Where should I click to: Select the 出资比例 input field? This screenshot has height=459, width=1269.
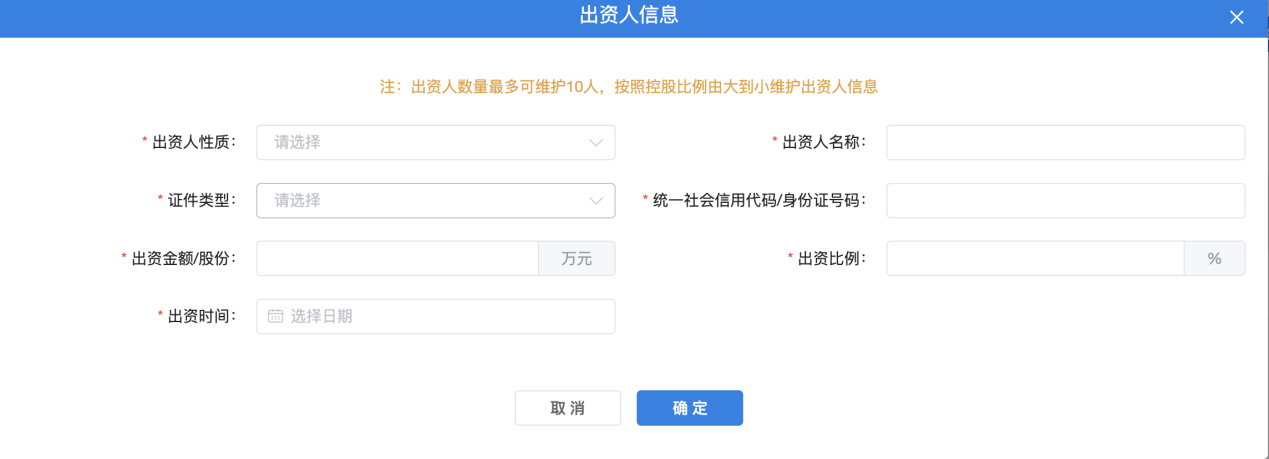click(x=1035, y=259)
